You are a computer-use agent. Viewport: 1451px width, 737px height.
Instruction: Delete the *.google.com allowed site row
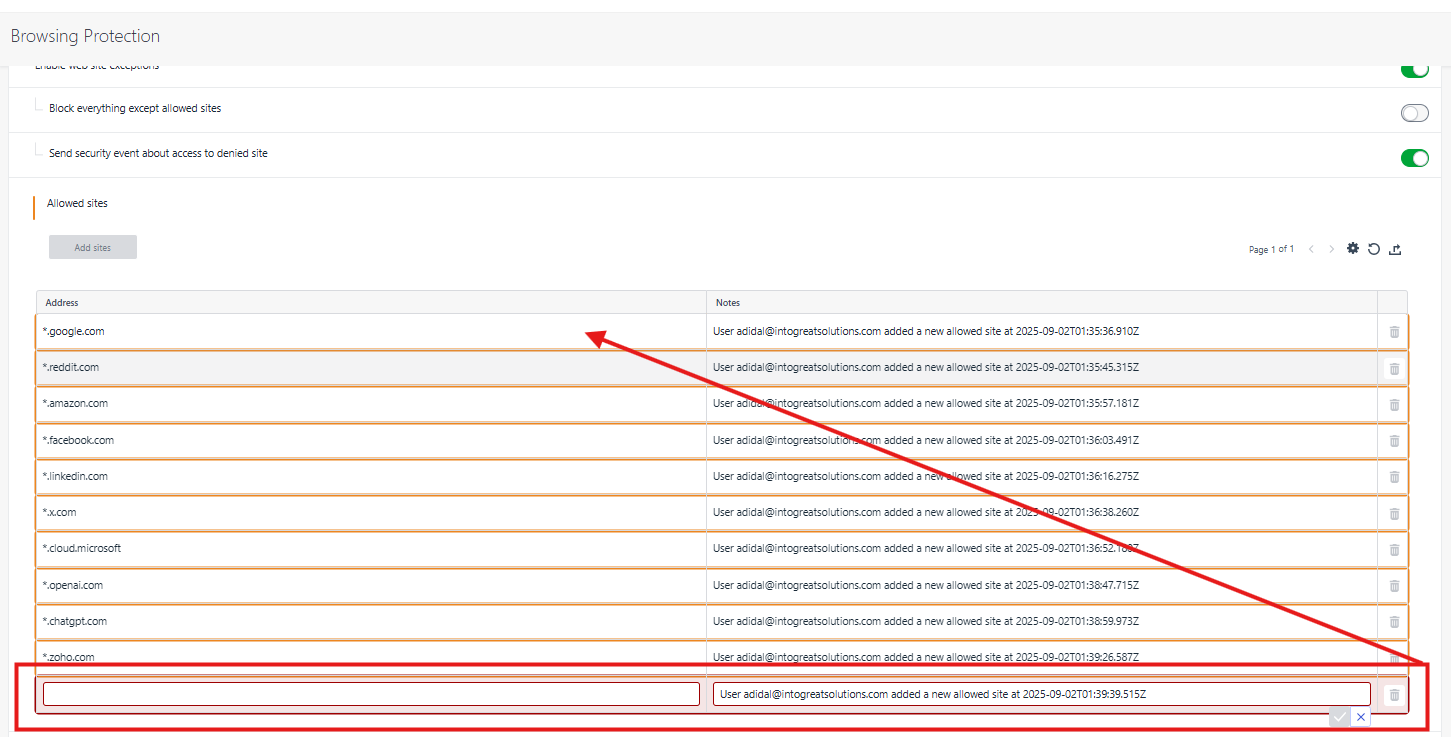point(1394,332)
